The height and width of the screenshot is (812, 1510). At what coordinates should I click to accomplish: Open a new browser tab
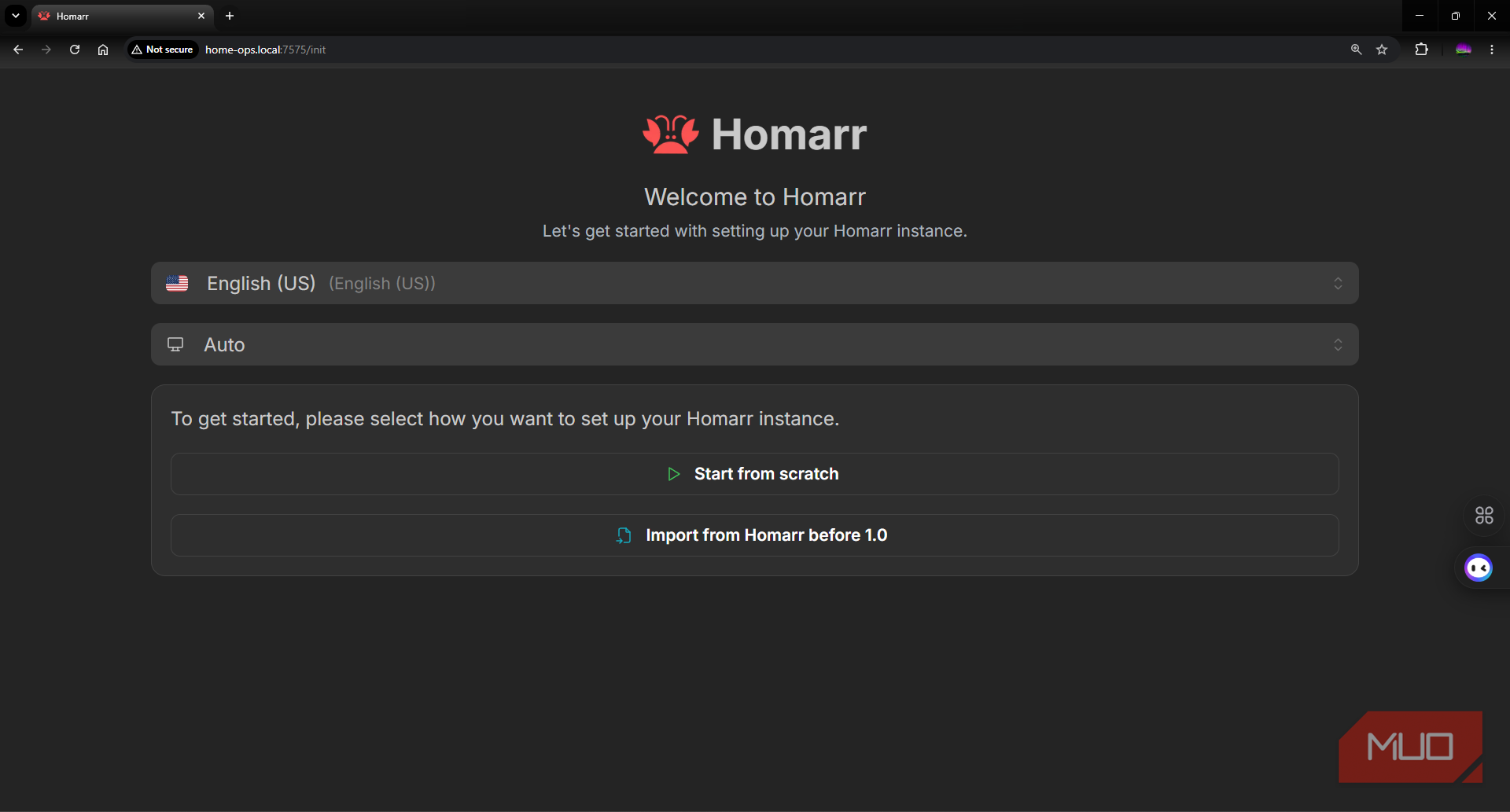pyautogui.click(x=230, y=16)
